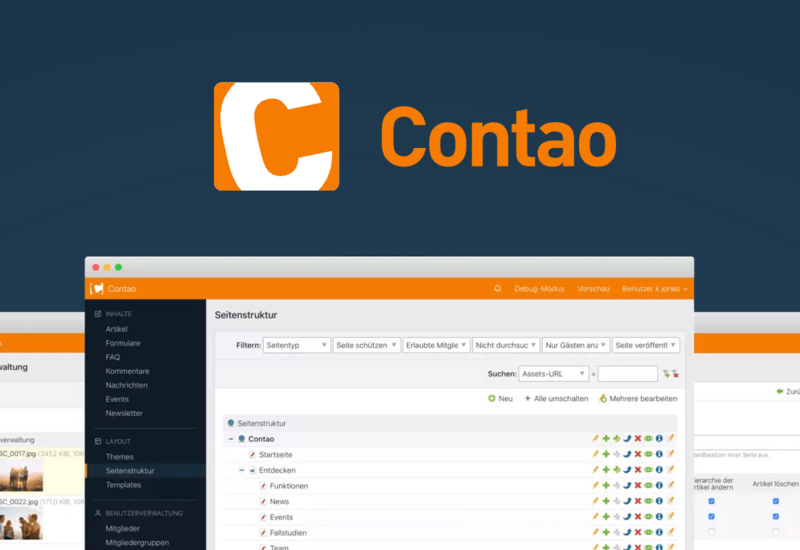
Task: Open the Seite schützen filter dropdown
Action: pos(366,345)
